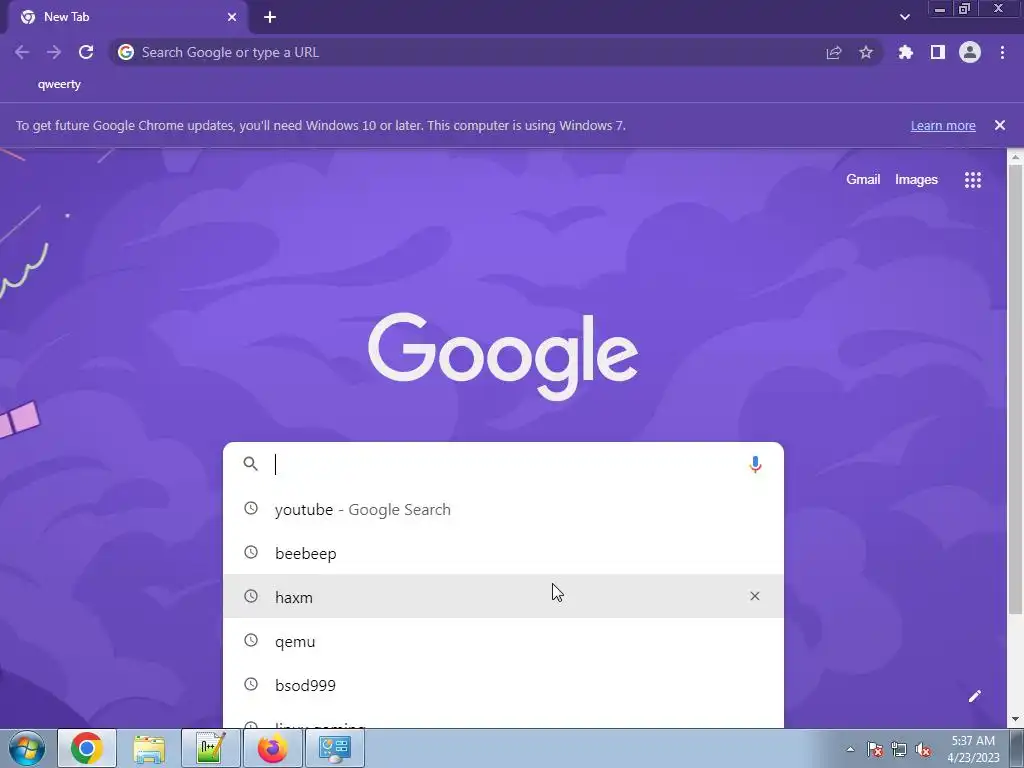This screenshot has width=1024, height=768.
Task: Customize this page with pencil icon
Action: point(974,696)
